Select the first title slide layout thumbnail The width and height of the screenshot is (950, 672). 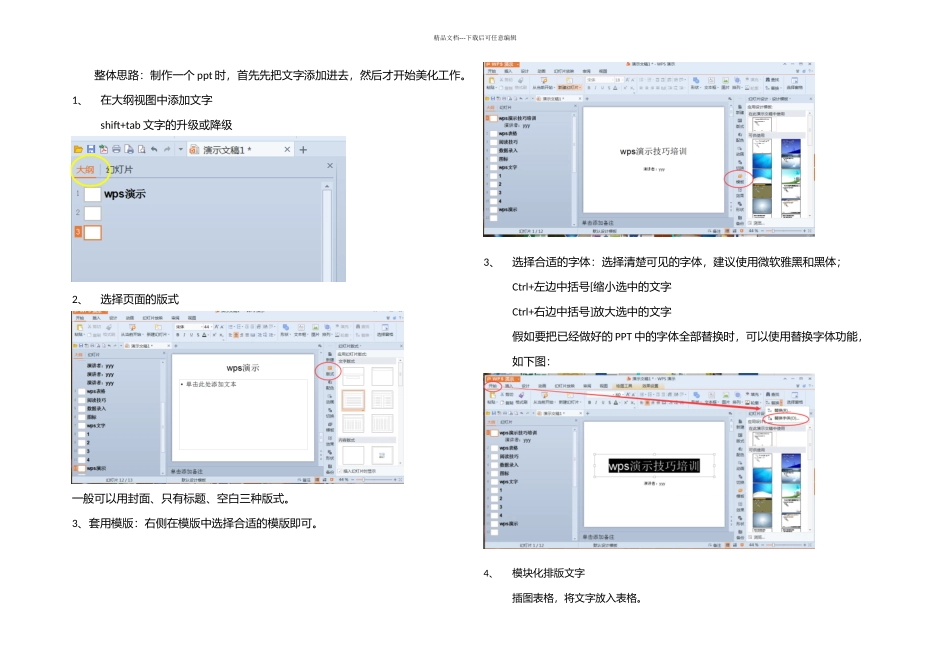point(353,377)
